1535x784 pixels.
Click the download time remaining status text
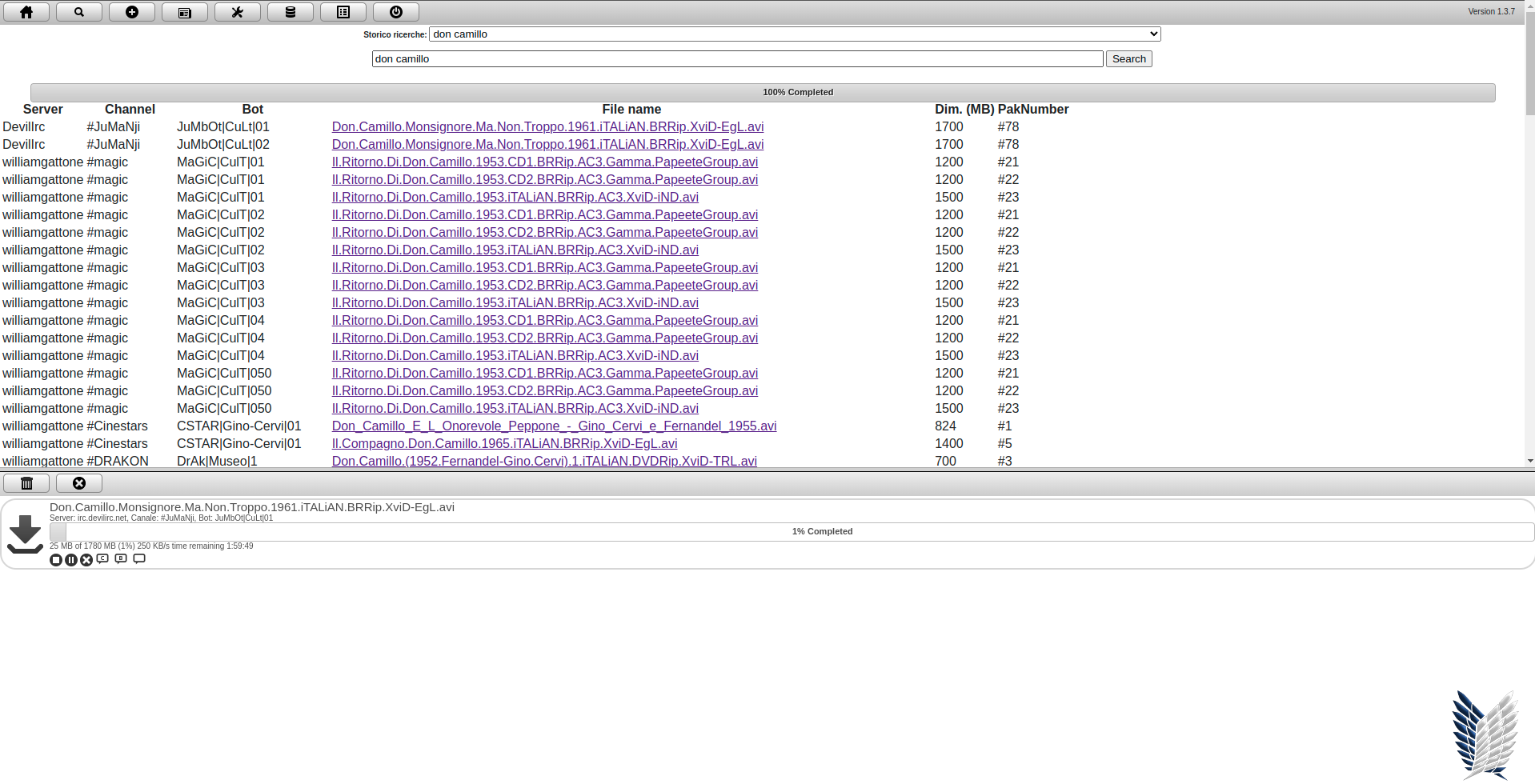(x=151, y=546)
